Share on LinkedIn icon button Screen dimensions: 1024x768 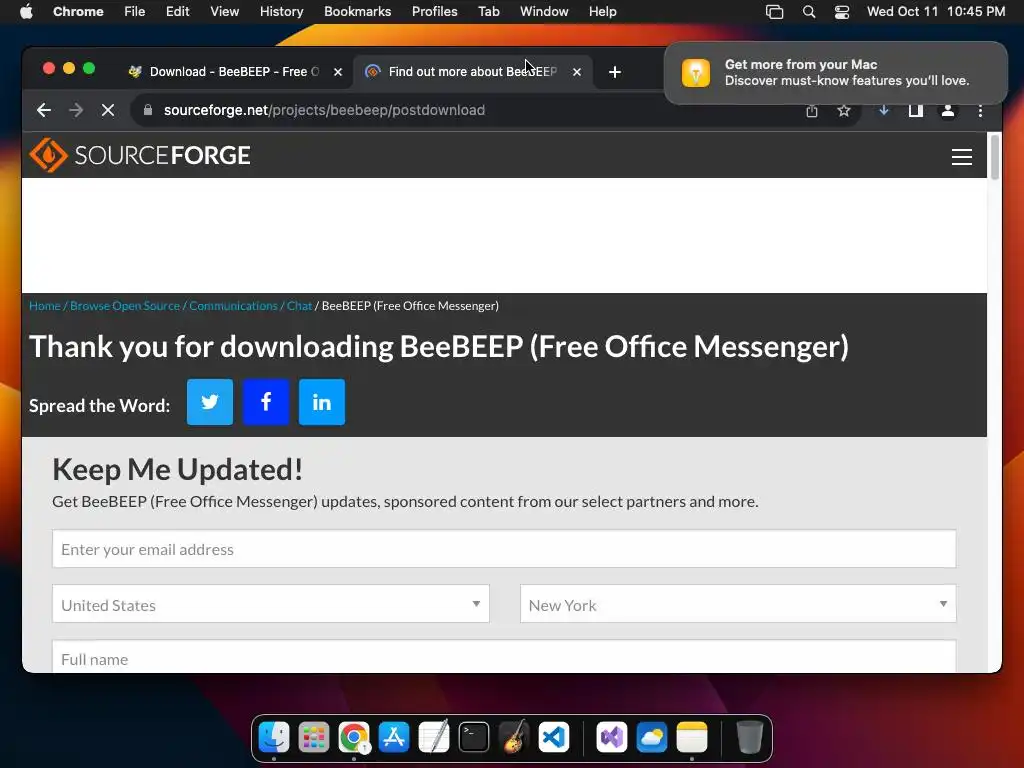click(322, 402)
